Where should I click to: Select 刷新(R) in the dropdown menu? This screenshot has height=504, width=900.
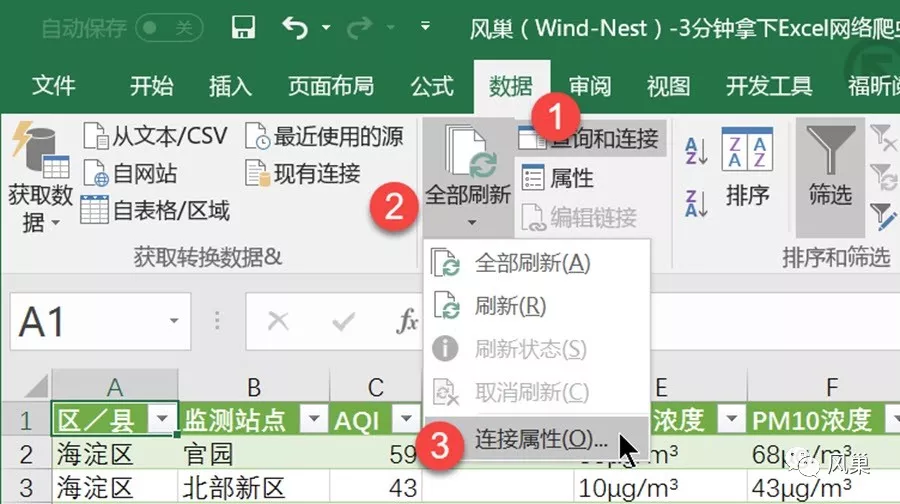[x=537, y=306]
